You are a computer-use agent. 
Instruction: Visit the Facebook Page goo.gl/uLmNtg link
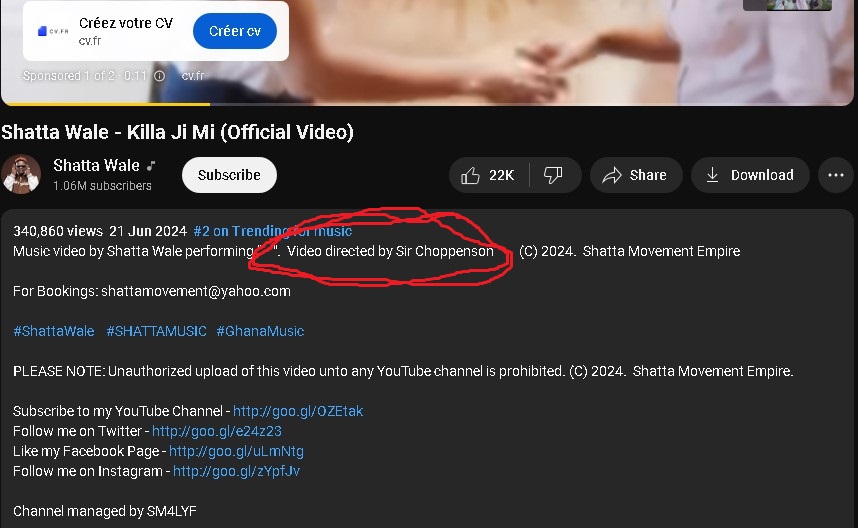pyautogui.click(x=236, y=451)
